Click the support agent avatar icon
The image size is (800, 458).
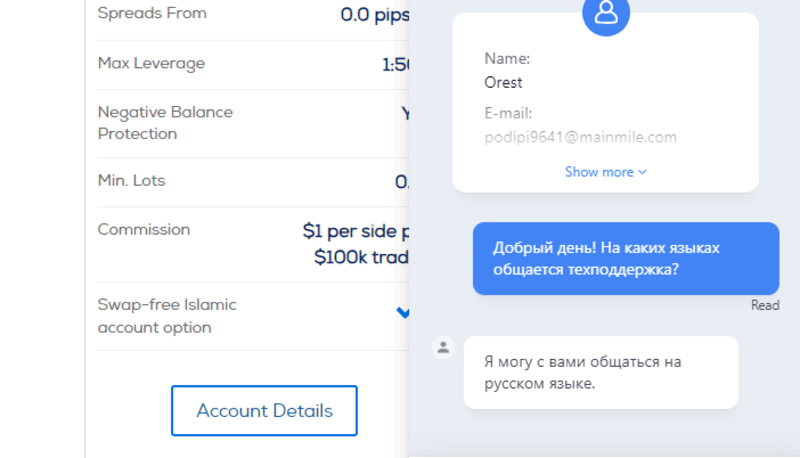pyautogui.click(x=443, y=348)
